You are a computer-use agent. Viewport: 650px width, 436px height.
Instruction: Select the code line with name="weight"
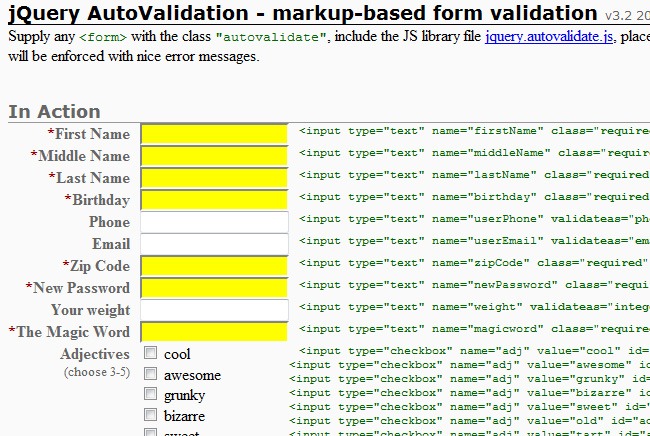474,307
